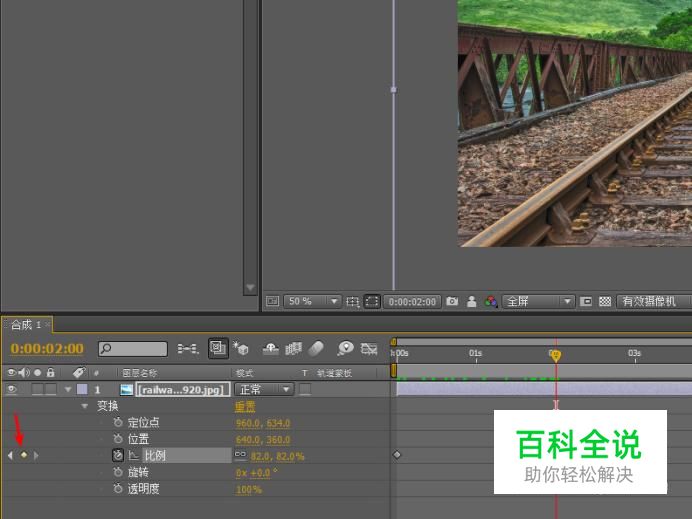Click the solo dot column header
Image resolution: width=692 pixels, height=519 pixels.
pos(38,372)
